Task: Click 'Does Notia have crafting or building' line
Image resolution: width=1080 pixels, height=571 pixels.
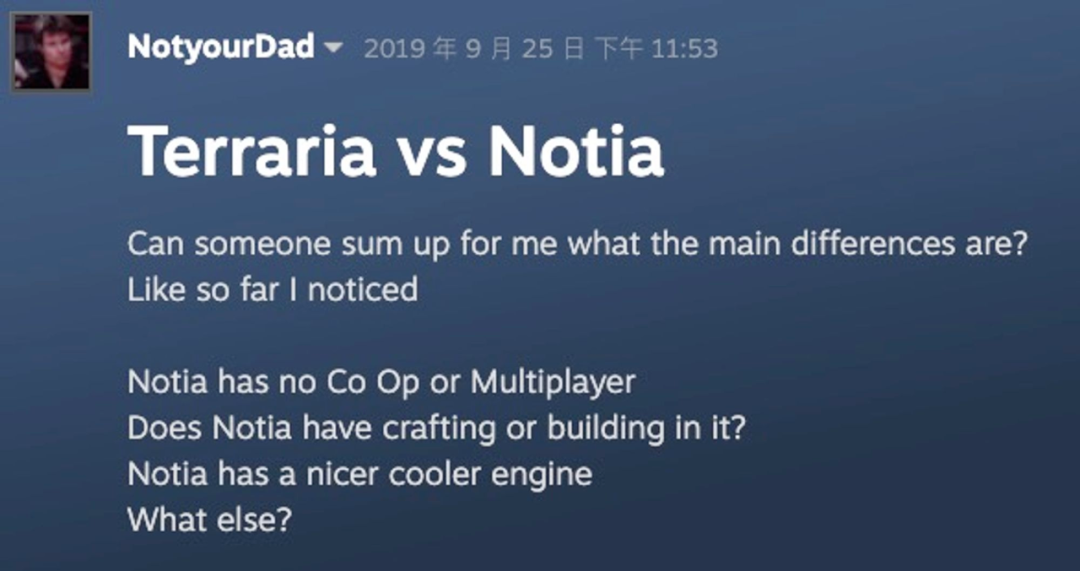Action: tap(437, 429)
